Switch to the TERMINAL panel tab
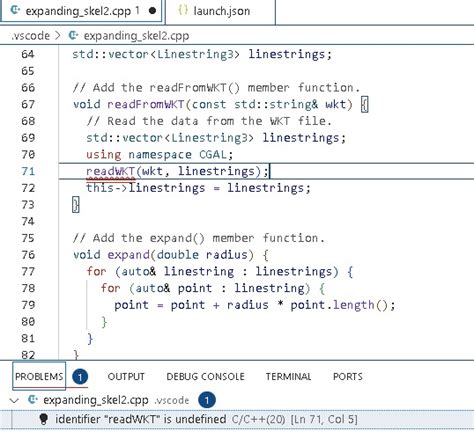The image size is (474, 446). pyautogui.click(x=288, y=377)
